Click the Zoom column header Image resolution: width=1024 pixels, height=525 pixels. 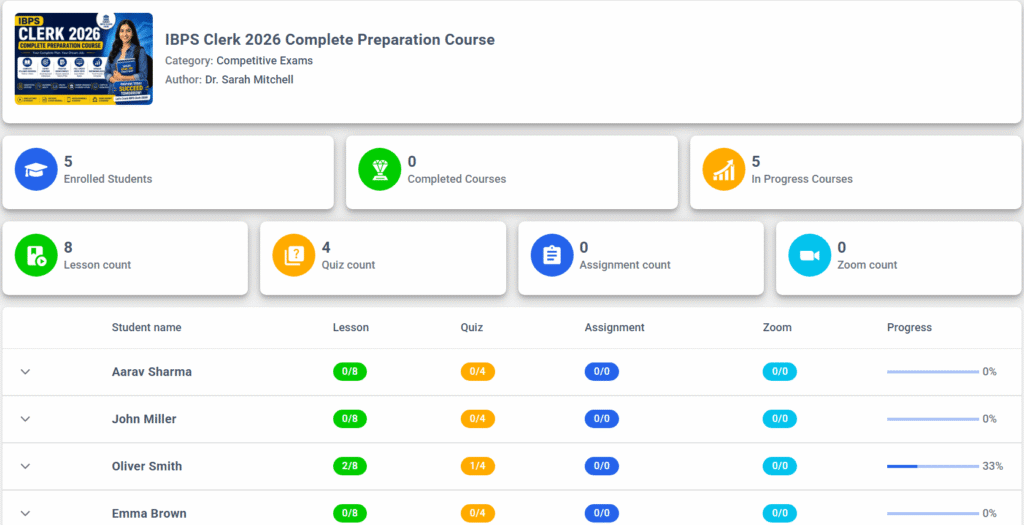pos(777,327)
